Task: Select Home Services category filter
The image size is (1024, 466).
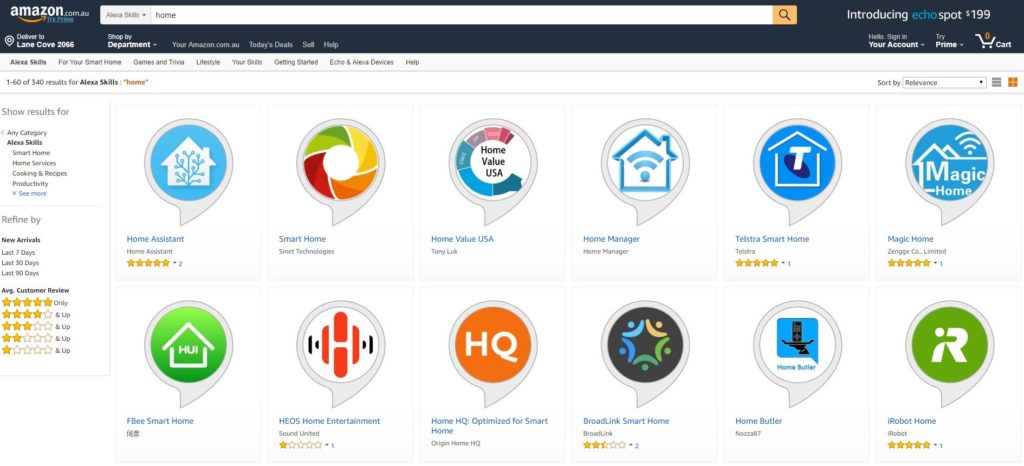Action: 34,163
